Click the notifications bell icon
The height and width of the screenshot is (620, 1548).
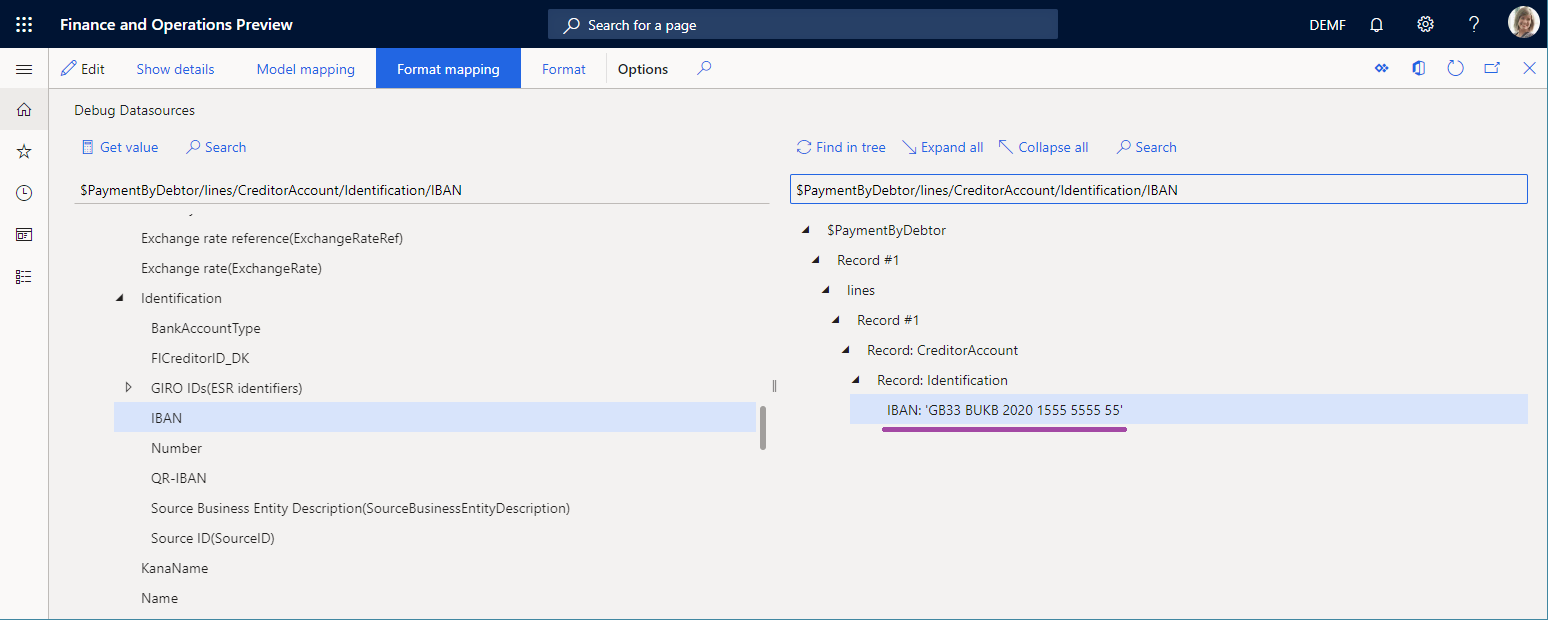pos(1377,24)
